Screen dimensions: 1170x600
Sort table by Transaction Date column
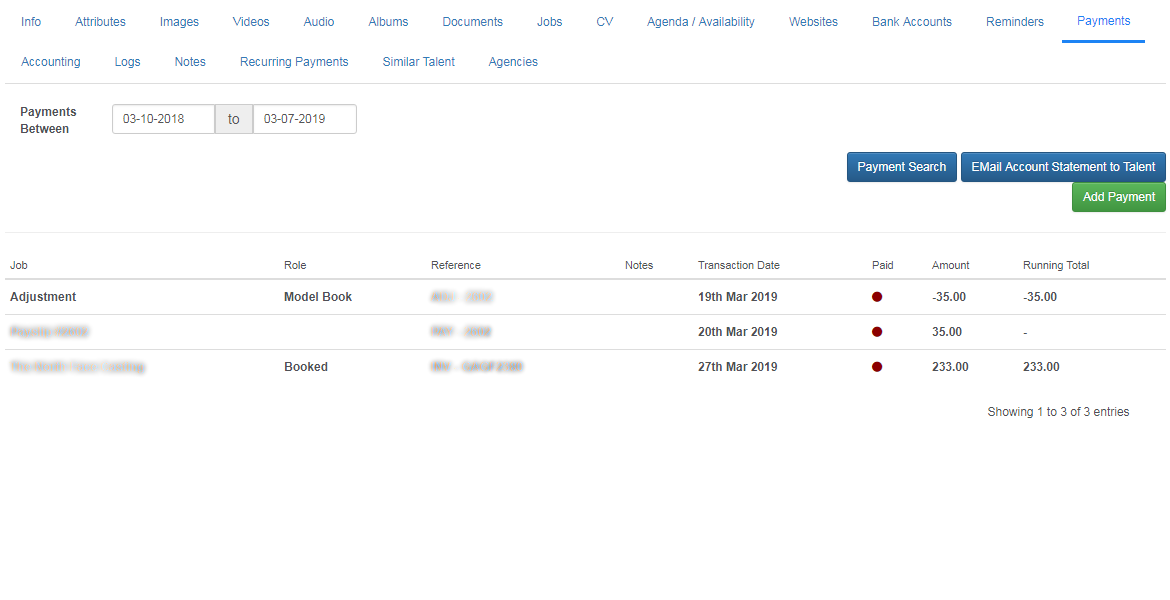pos(738,265)
